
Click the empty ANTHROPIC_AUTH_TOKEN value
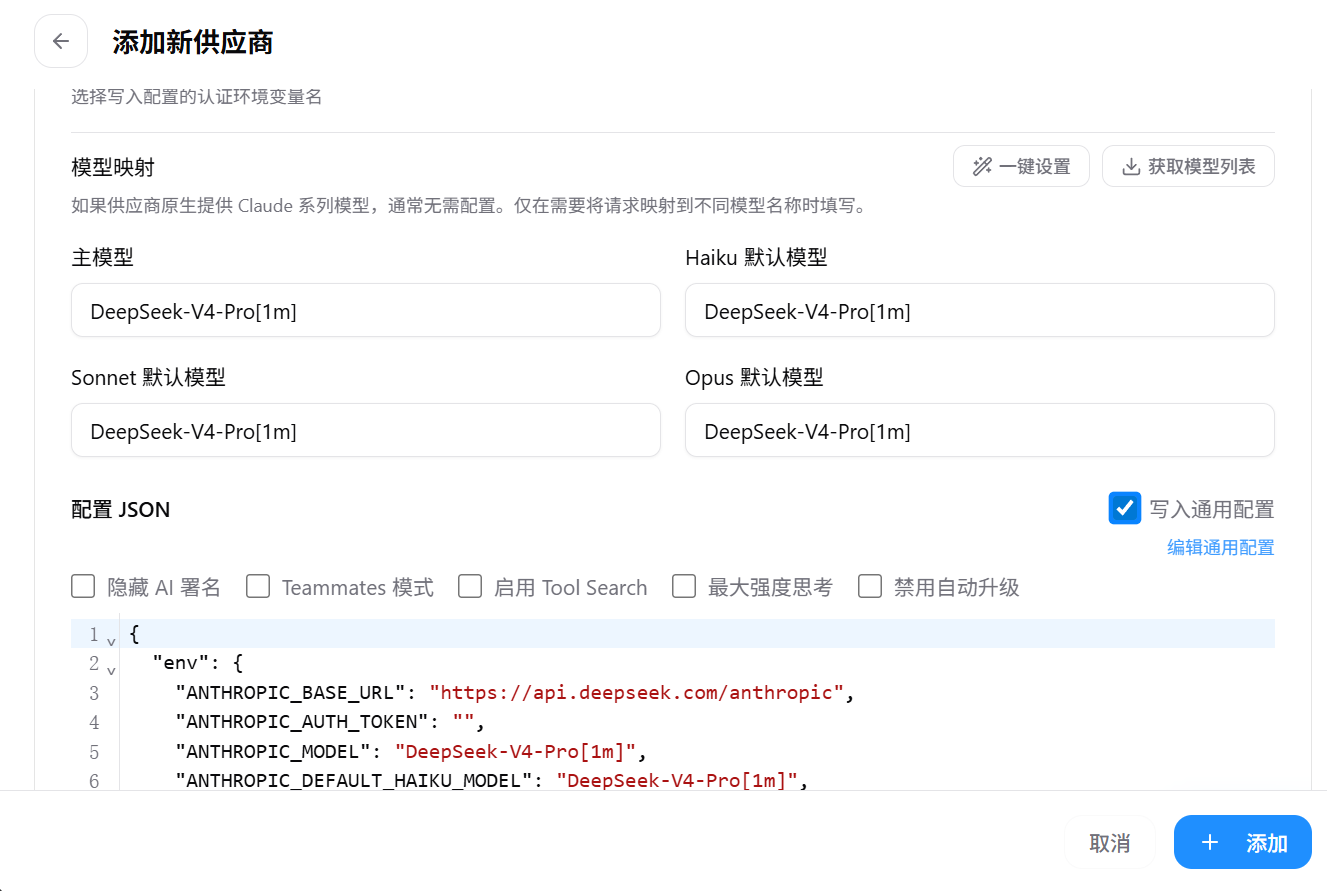463,721
